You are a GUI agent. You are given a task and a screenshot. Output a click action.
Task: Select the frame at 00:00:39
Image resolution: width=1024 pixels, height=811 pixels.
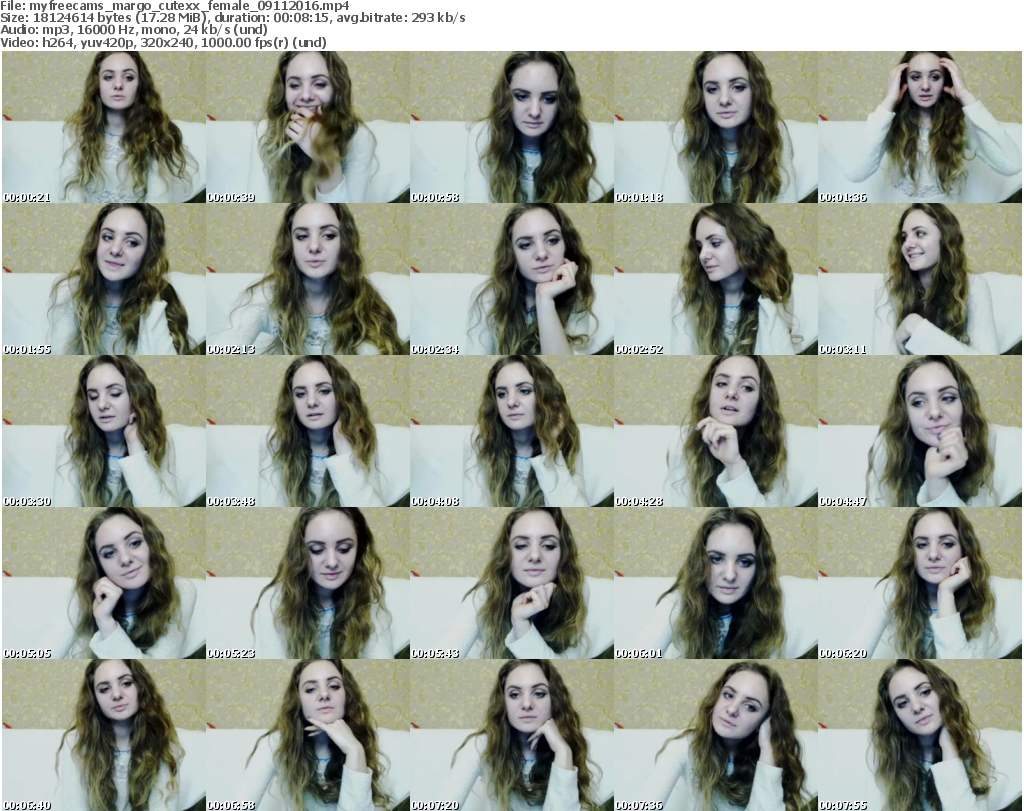(x=308, y=127)
